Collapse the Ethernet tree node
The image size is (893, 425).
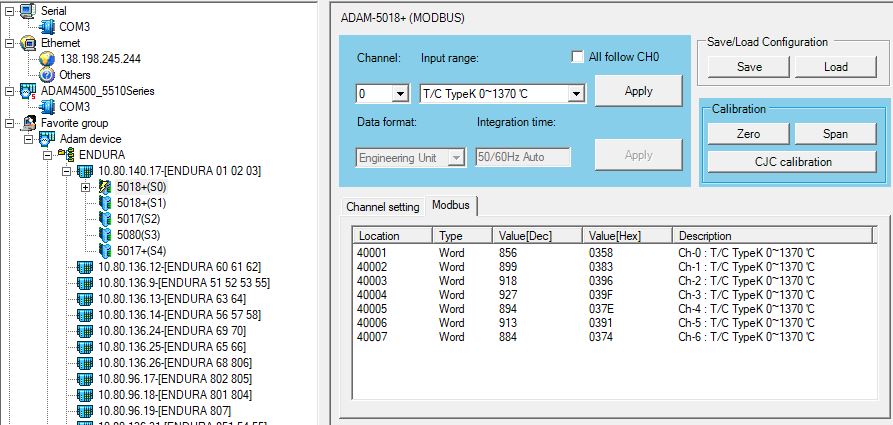[9, 43]
